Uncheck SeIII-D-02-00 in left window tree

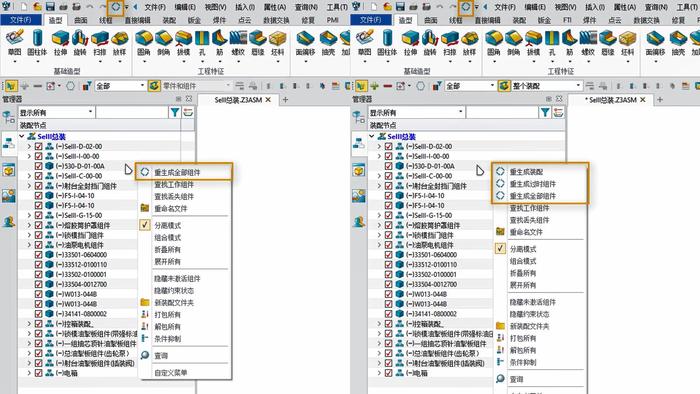pyautogui.click(x=38, y=146)
